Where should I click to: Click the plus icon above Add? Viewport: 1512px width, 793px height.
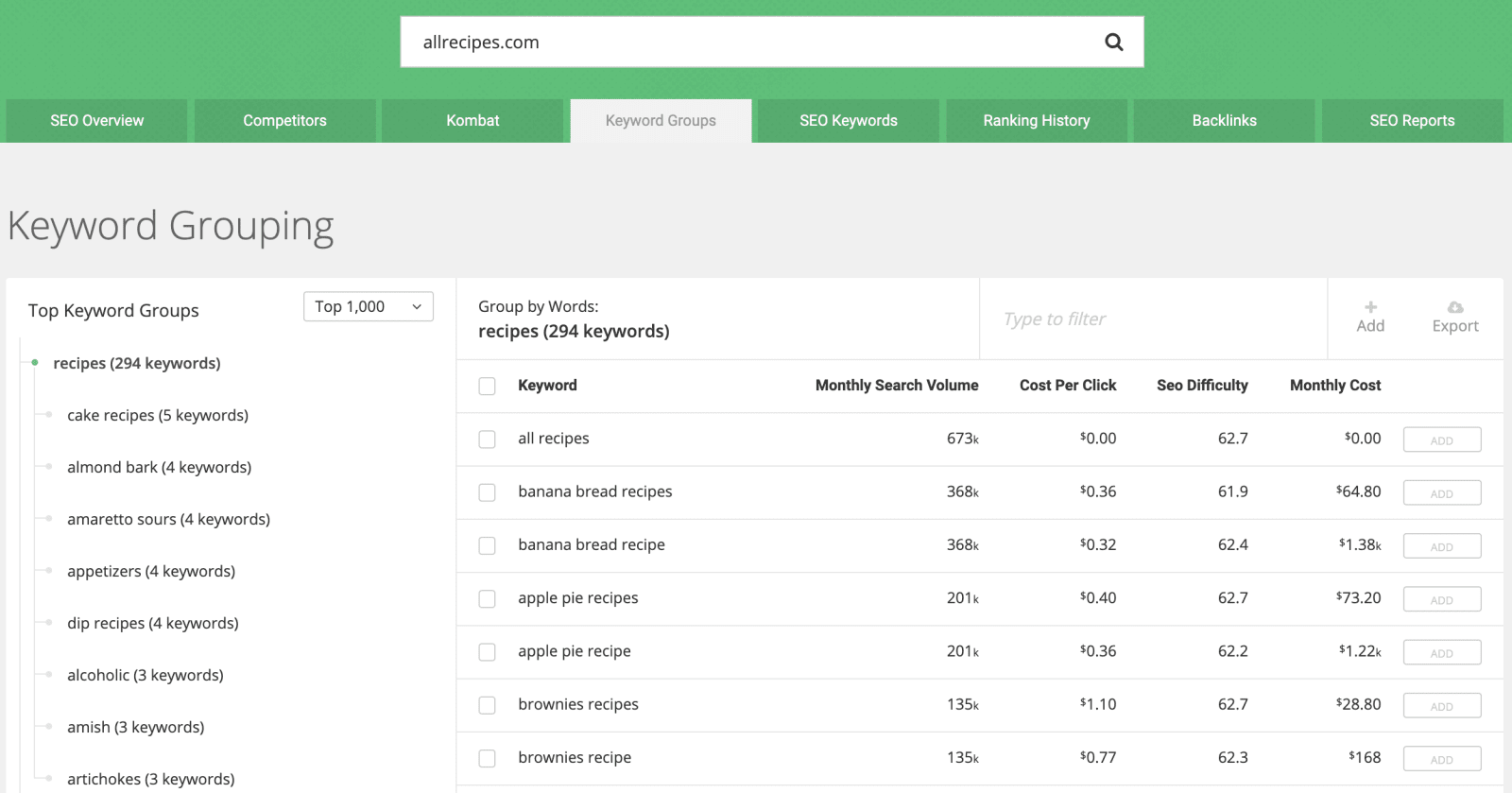1370,307
